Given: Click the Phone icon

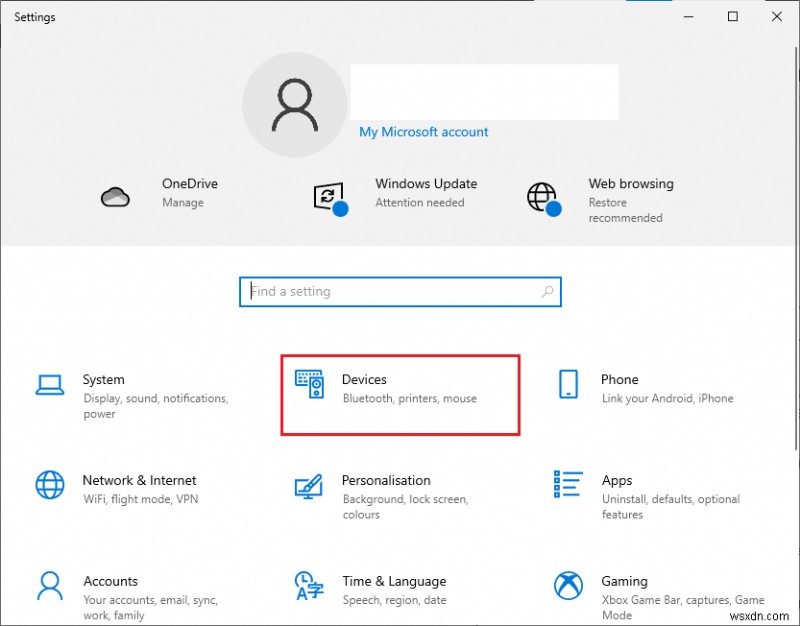Looking at the screenshot, I should (x=568, y=384).
